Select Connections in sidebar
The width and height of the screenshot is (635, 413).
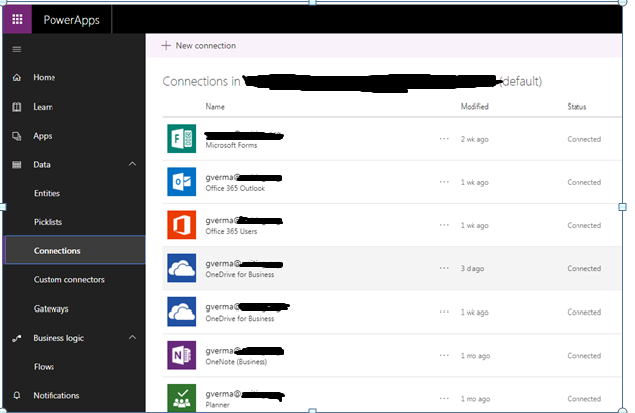75,250
